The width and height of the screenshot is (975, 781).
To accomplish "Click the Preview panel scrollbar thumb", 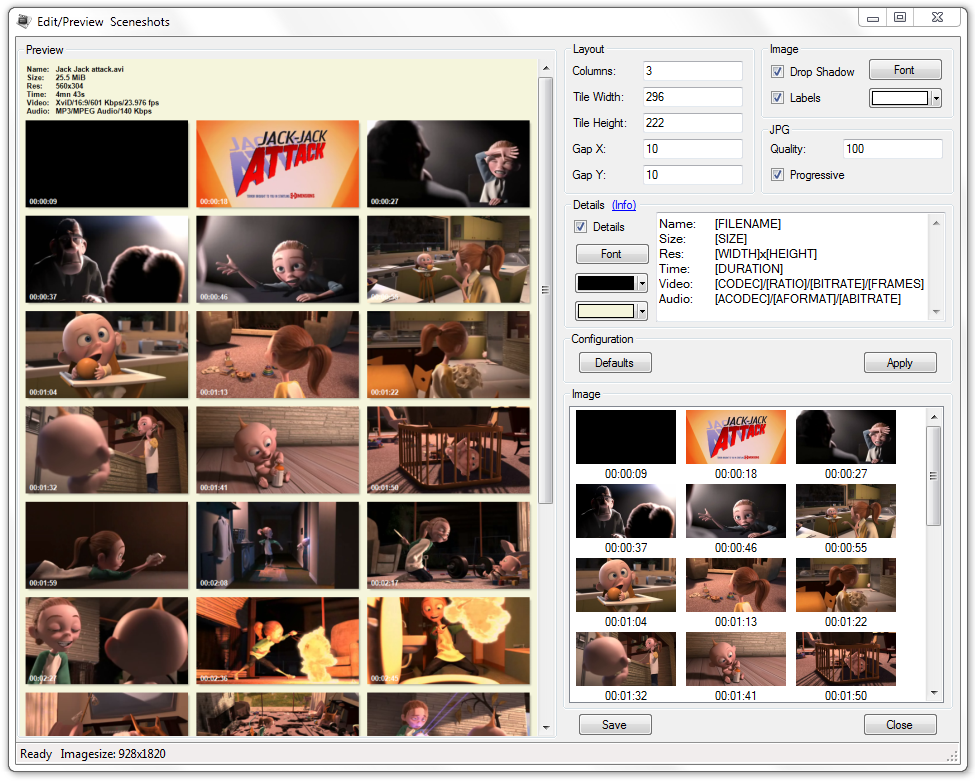I will pos(545,290).
